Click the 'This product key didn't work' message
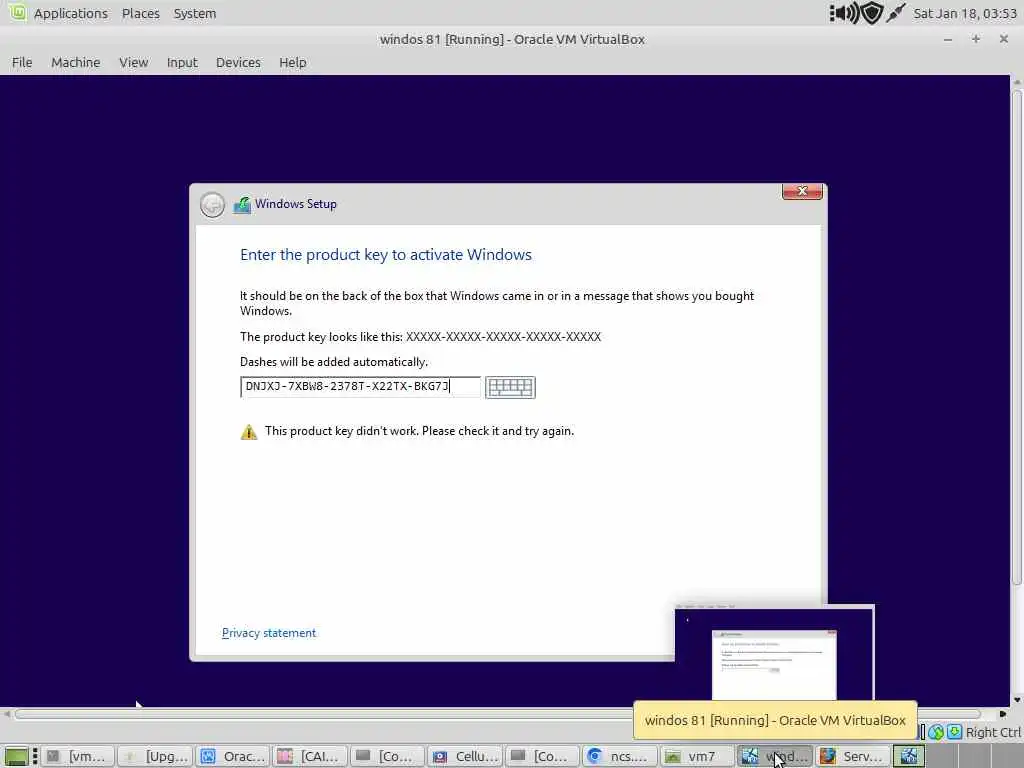Screen dimensions: 1024x768 click(x=419, y=431)
